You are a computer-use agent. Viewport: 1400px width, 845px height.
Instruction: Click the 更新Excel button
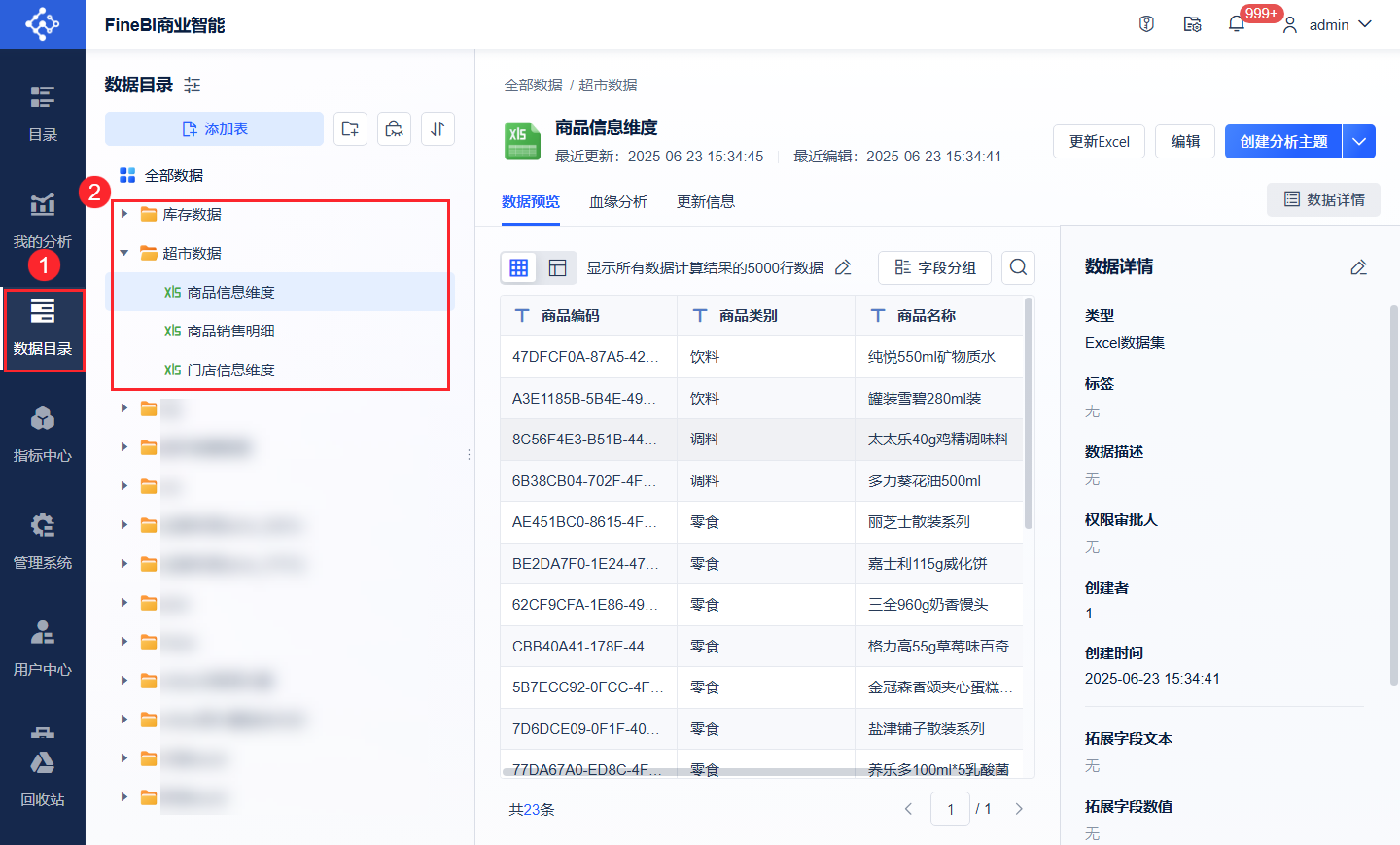(x=1099, y=141)
